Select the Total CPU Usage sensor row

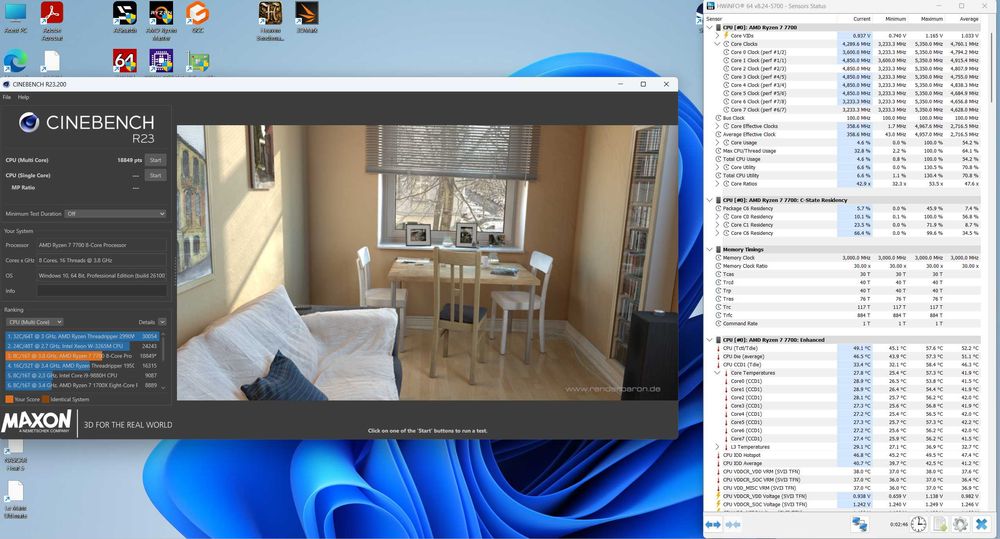tap(847, 159)
